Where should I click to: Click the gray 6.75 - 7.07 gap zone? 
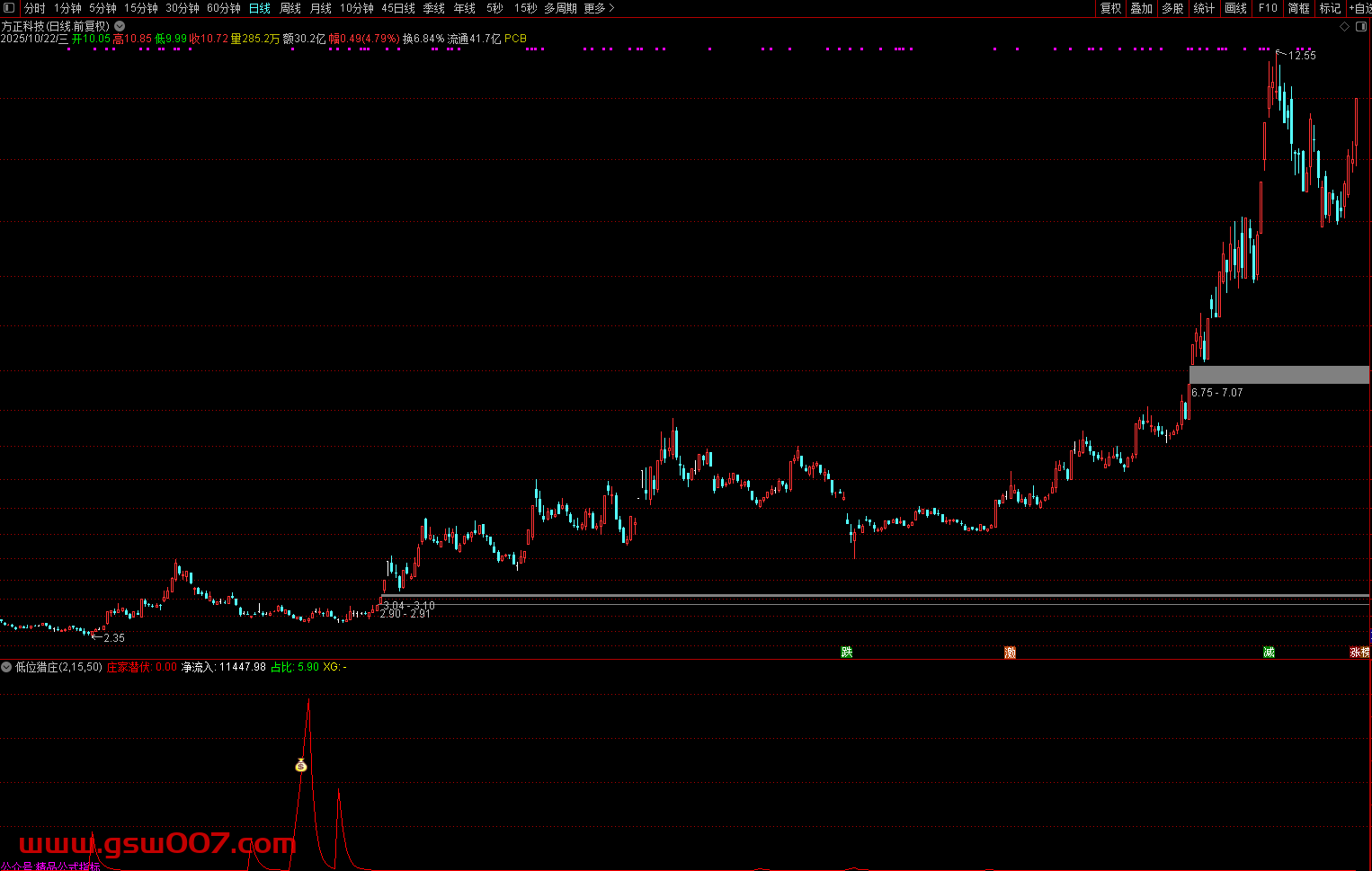[x=1278, y=375]
